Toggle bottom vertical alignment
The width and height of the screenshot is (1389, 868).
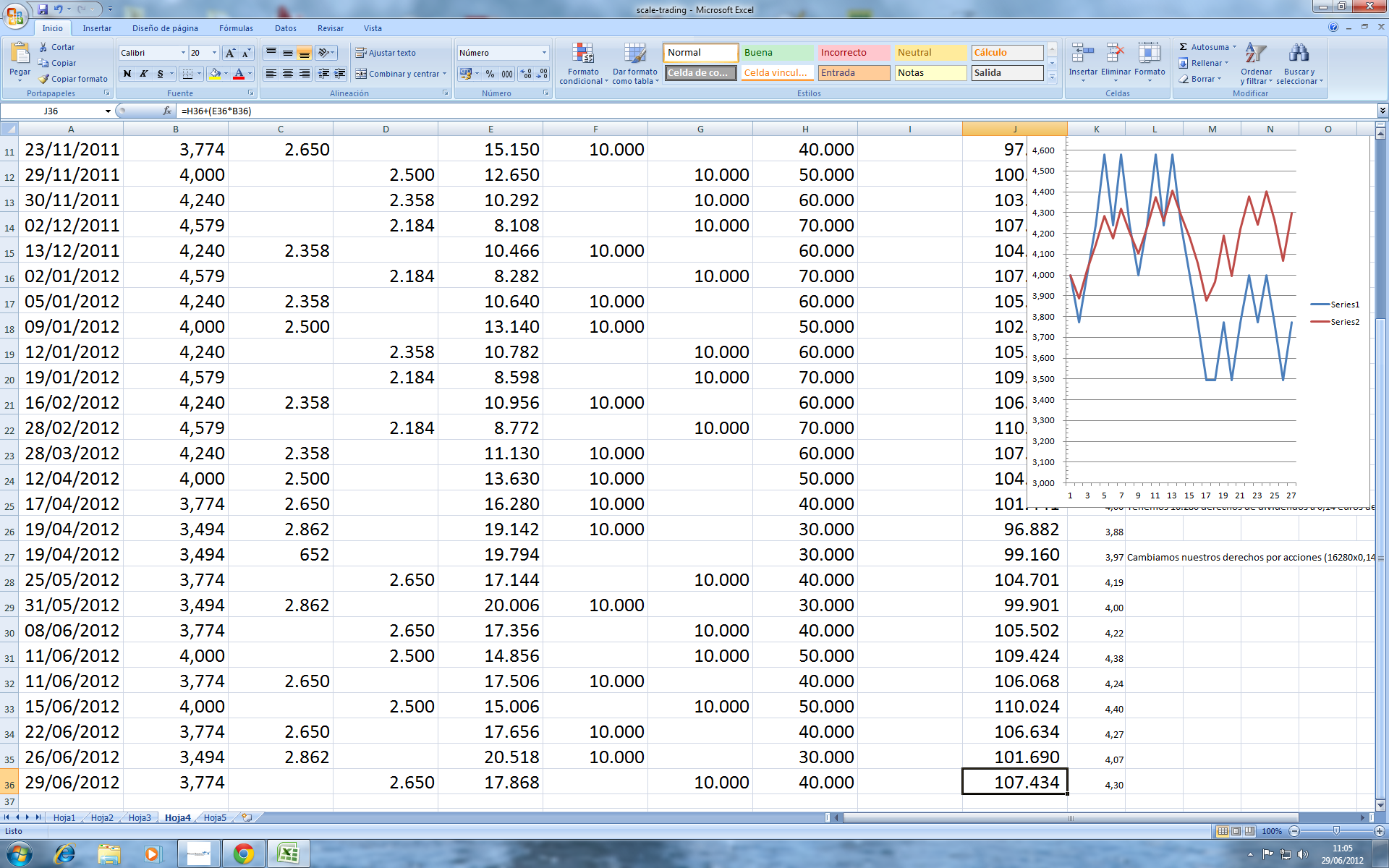point(305,53)
